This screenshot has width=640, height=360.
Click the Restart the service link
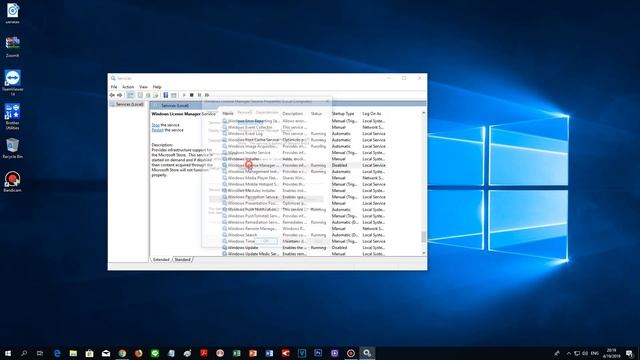point(158,130)
